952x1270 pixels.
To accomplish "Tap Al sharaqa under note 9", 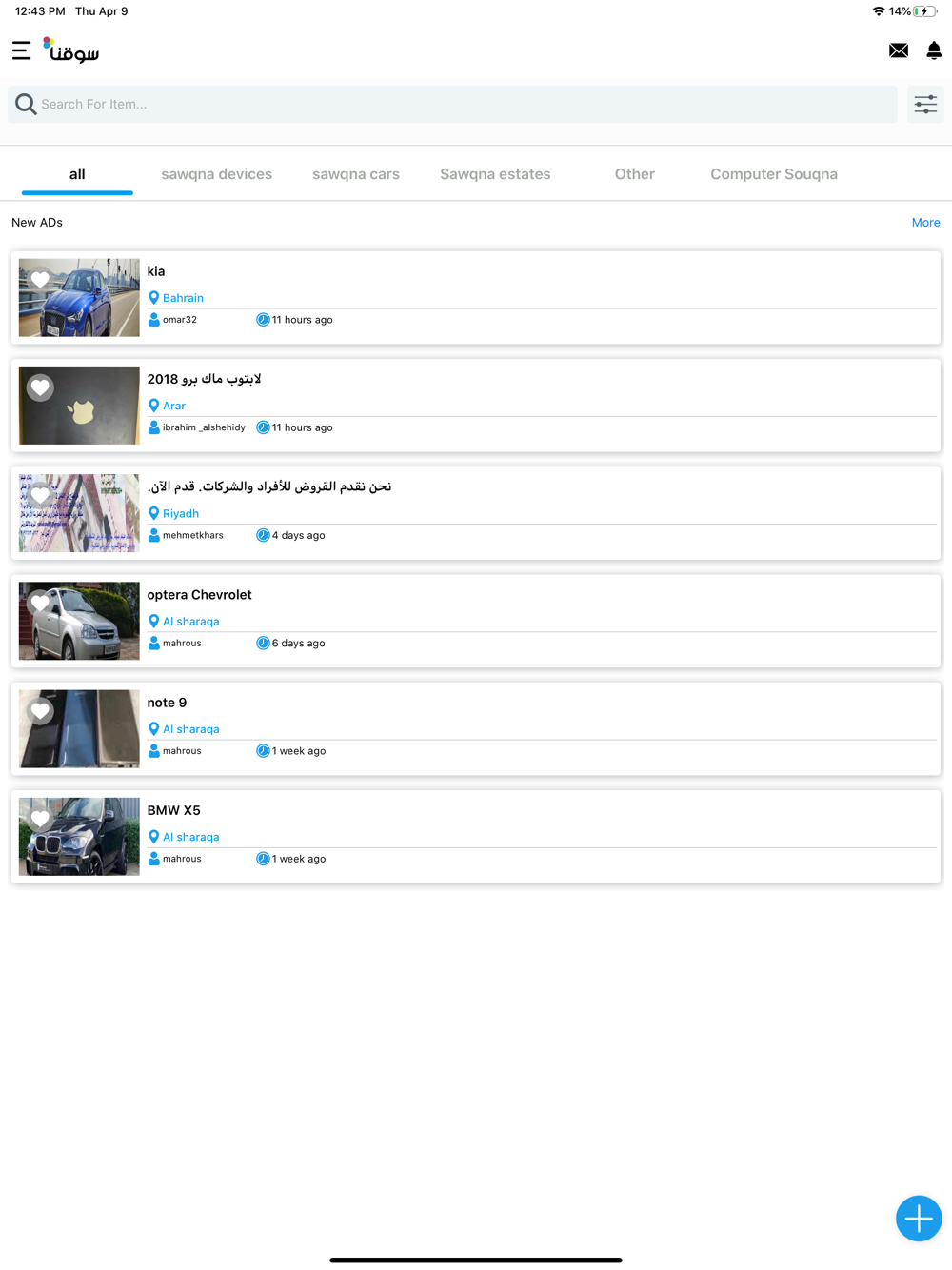I will point(190,728).
